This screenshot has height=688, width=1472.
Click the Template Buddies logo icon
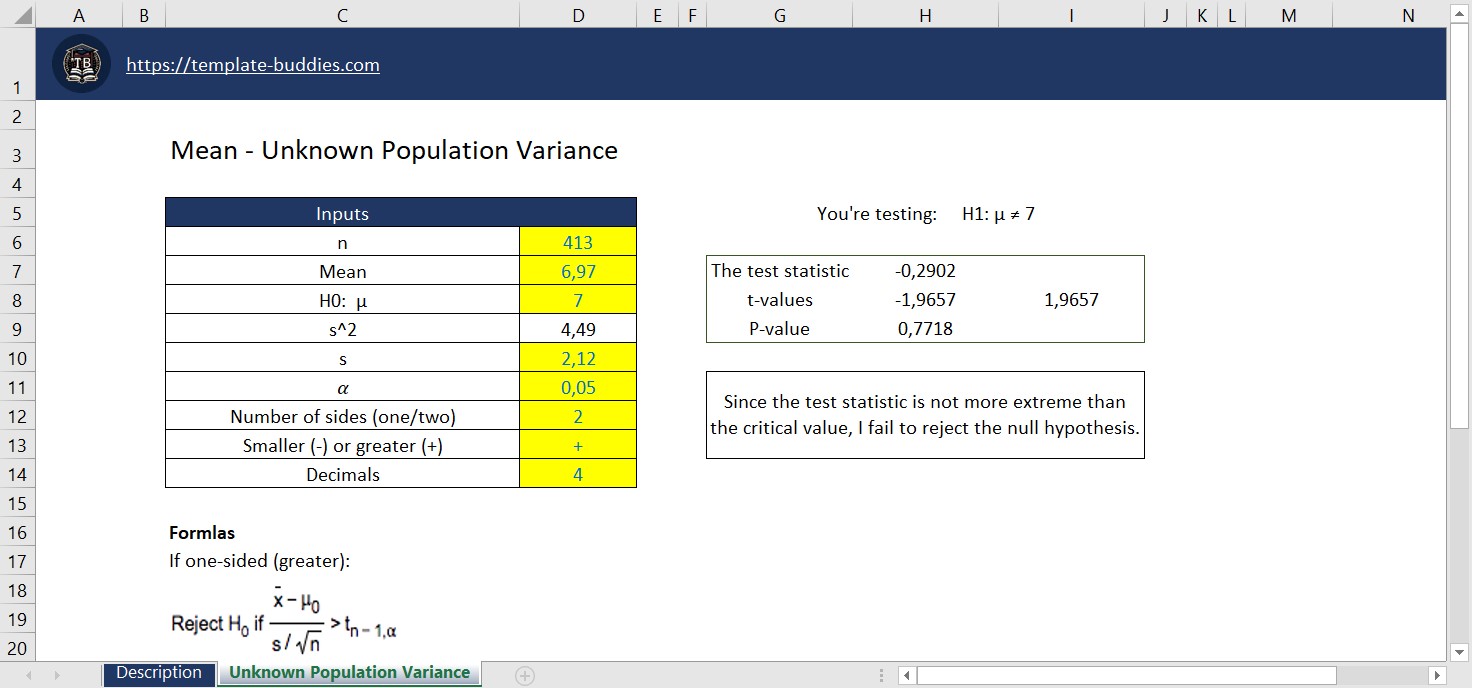coord(80,64)
